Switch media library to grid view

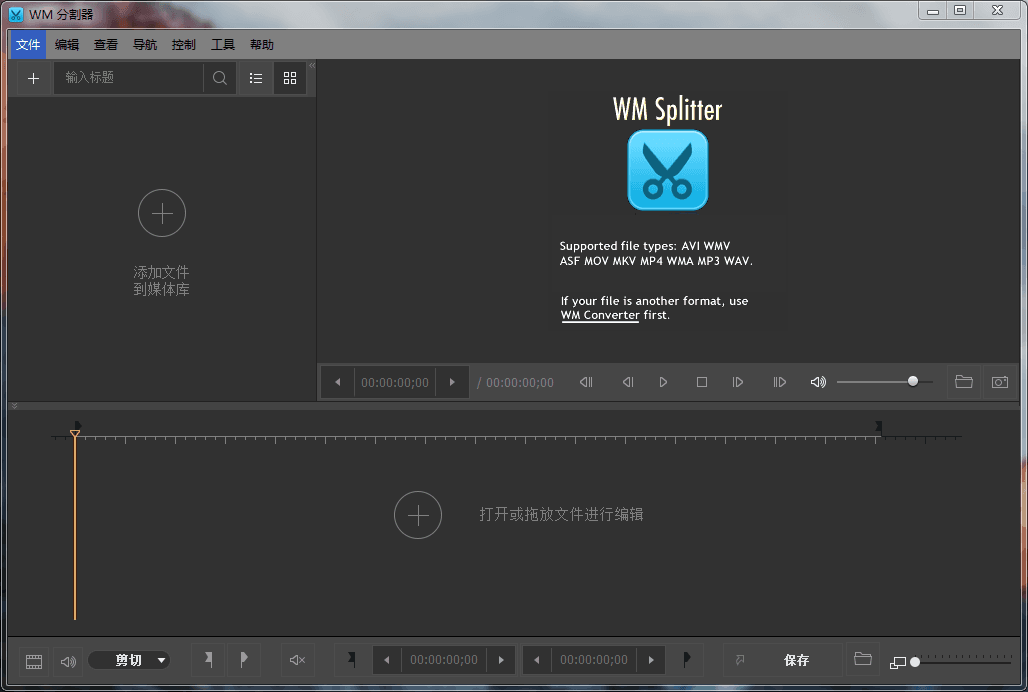(290, 78)
